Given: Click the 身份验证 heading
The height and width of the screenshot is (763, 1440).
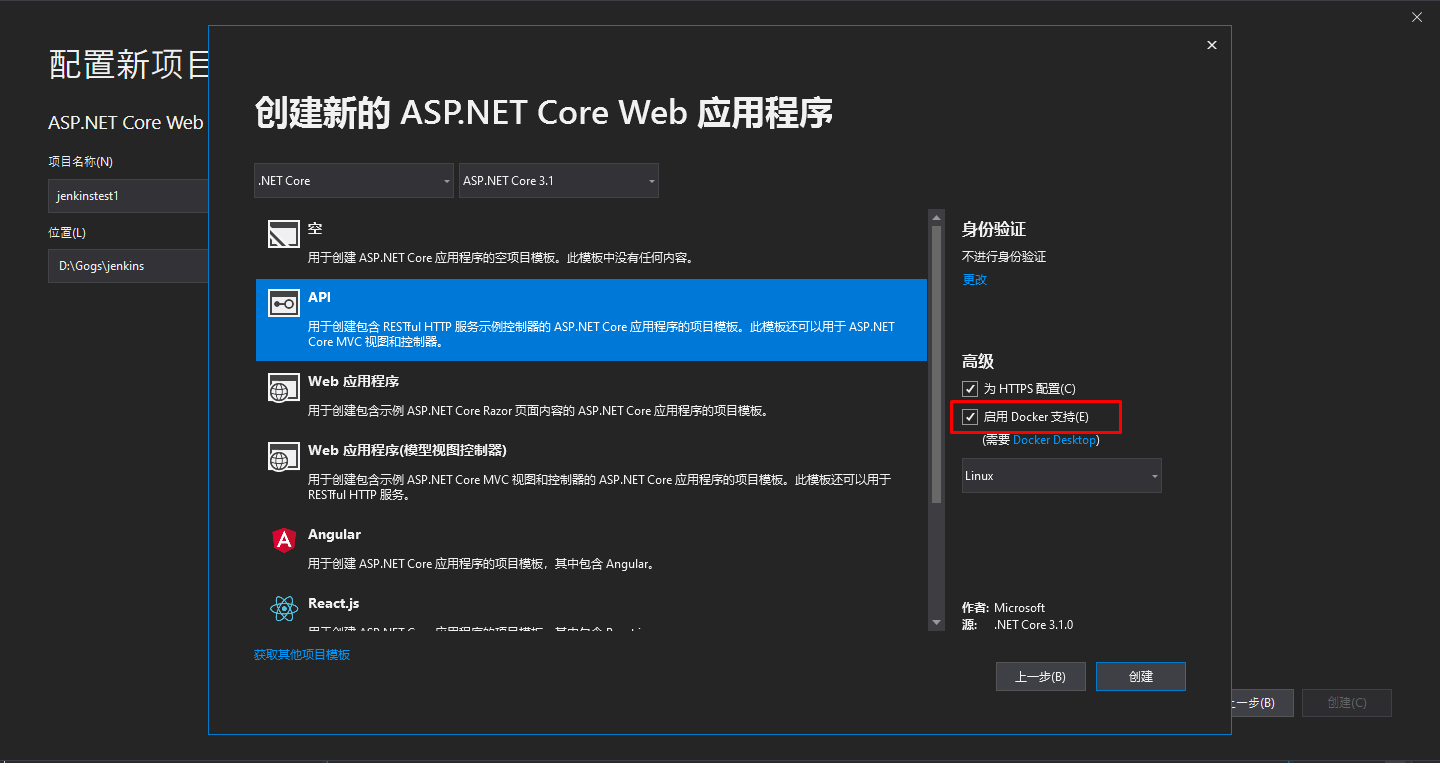Looking at the screenshot, I should pos(994,229).
